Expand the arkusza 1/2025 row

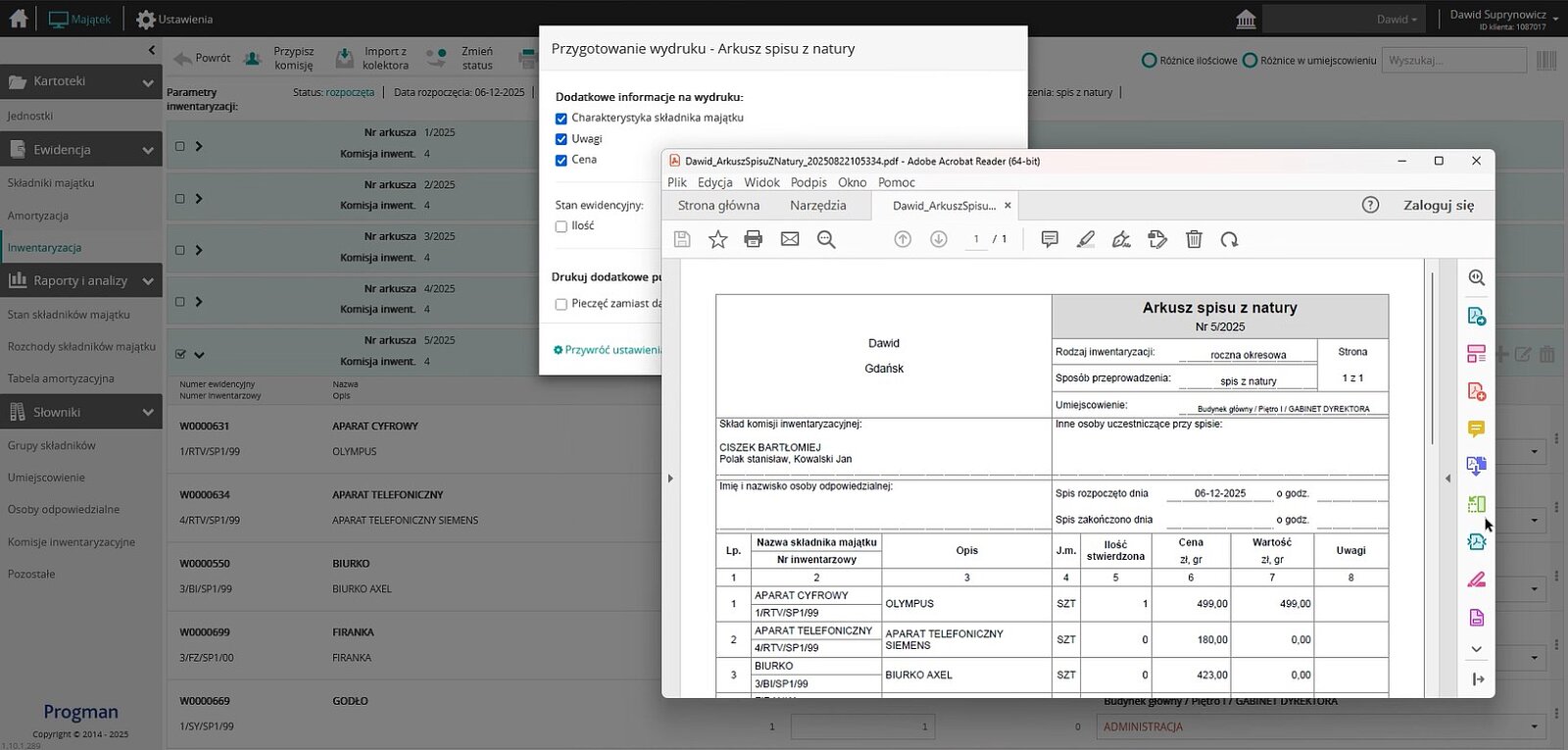pos(199,146)
